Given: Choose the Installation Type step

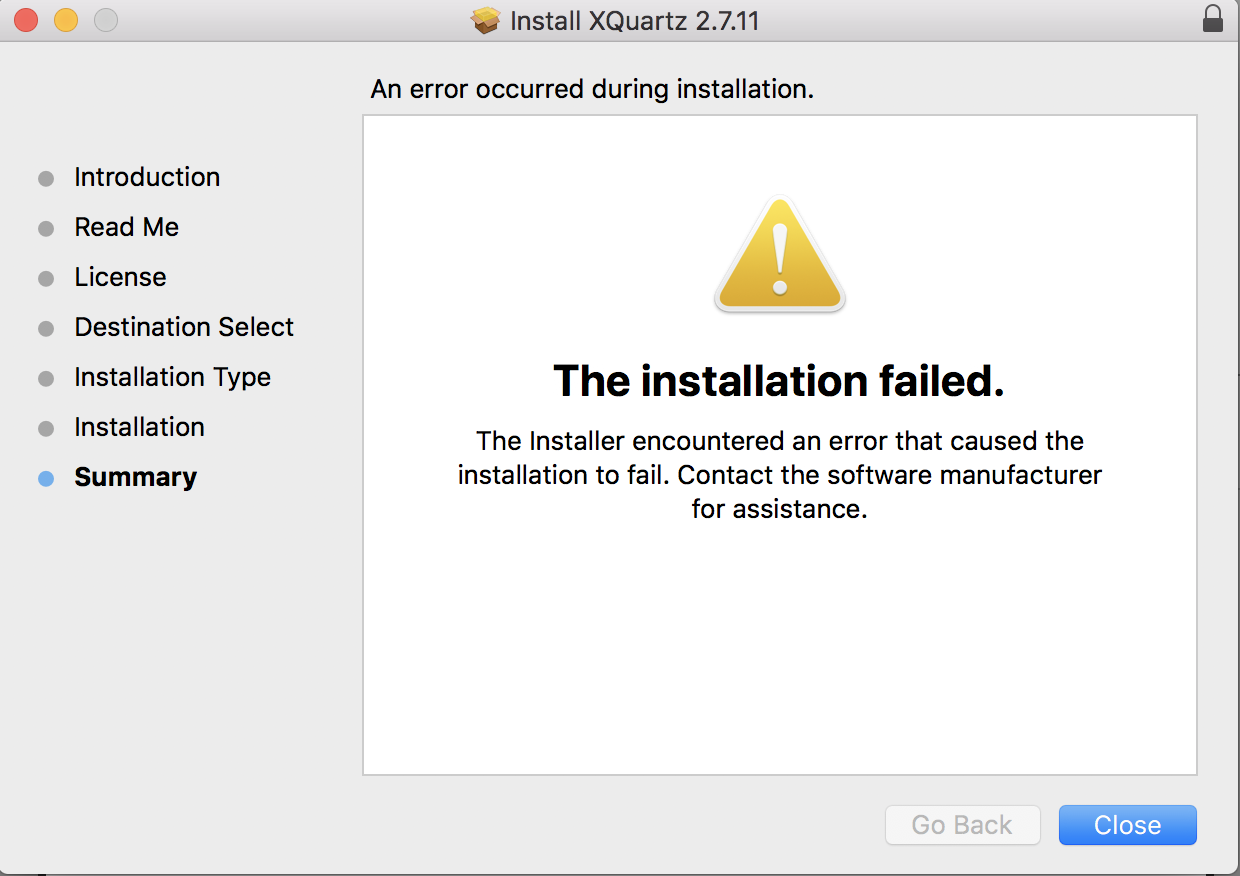Looking at the screenshot, I should click(x=172, y=377).
